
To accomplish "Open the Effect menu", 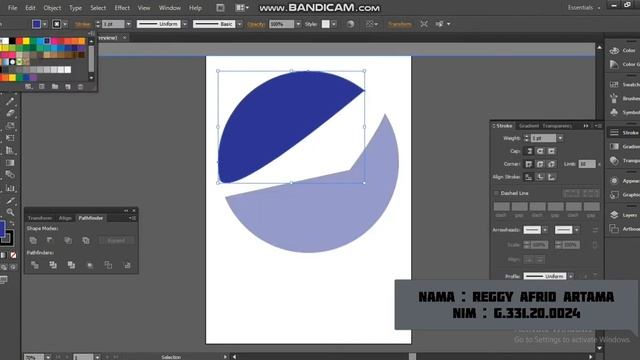I will (122, 8).
